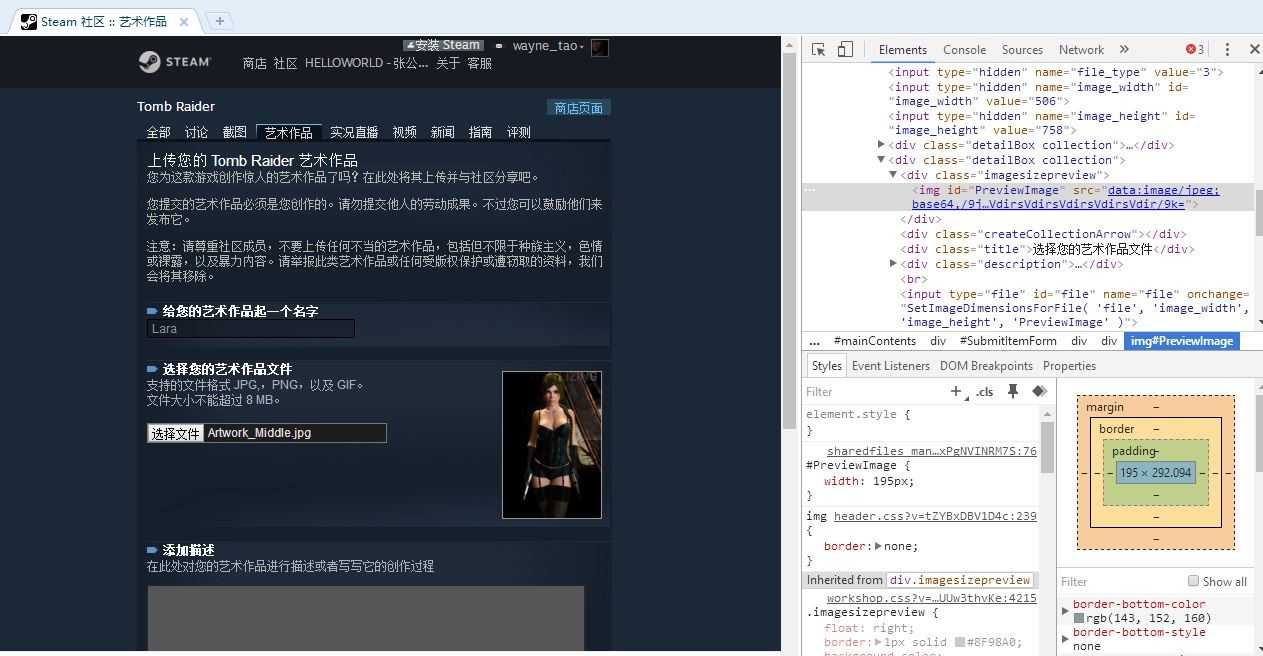
Task: Click the diamond-shaped styles toolbar icon
Action: click(1039, 391)
